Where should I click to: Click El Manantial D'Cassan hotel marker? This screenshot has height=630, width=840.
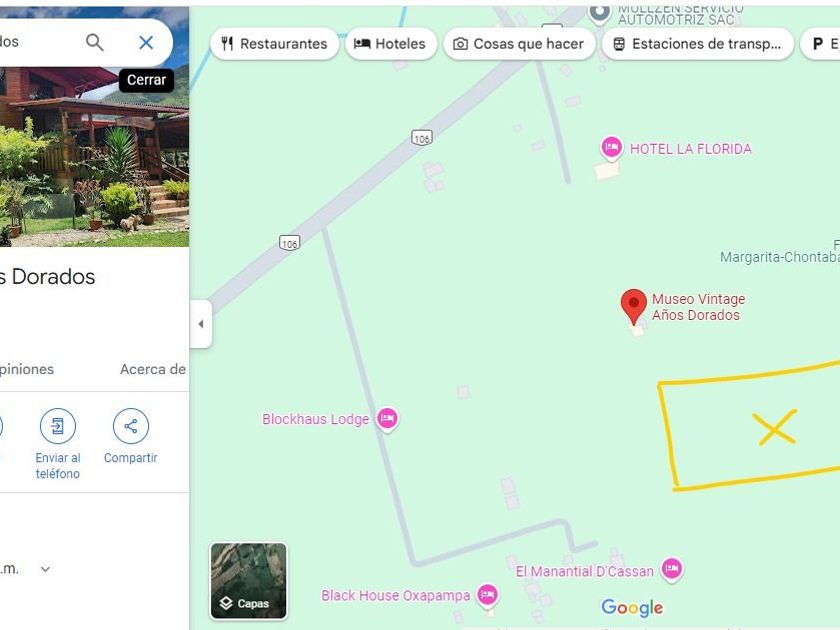pos(672,570)
